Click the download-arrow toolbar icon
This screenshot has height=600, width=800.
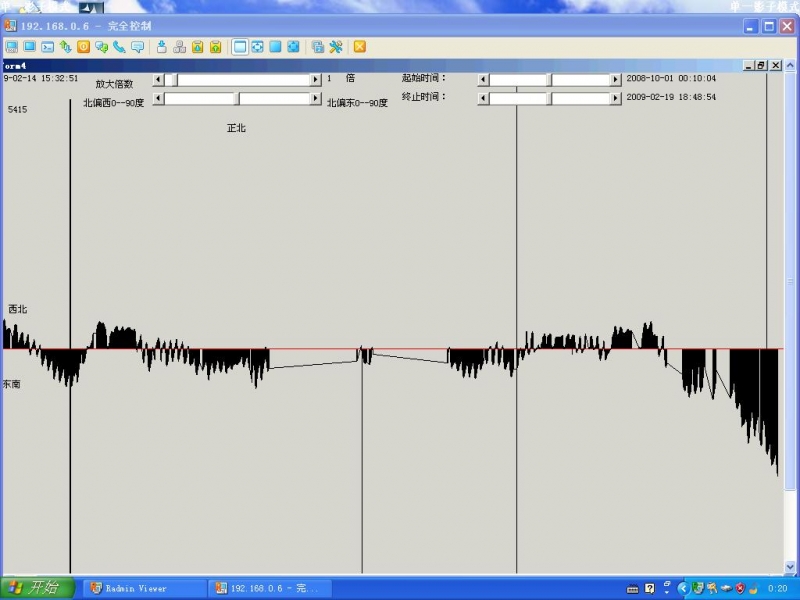pos(162,47)
